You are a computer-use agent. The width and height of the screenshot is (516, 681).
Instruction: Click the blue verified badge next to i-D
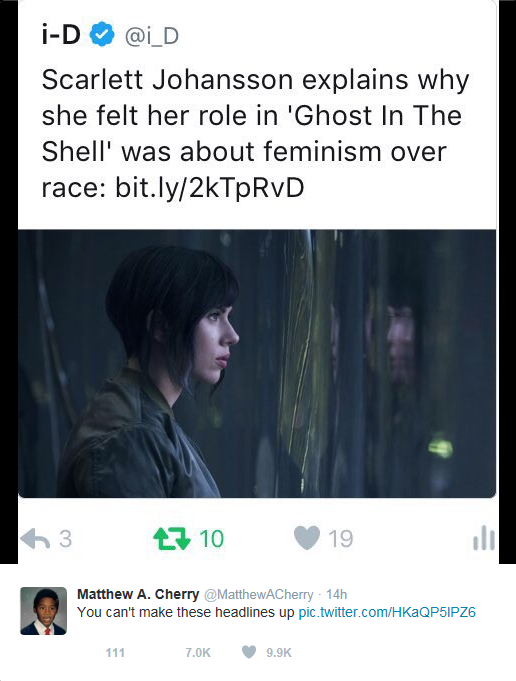(x=102, y=35)
